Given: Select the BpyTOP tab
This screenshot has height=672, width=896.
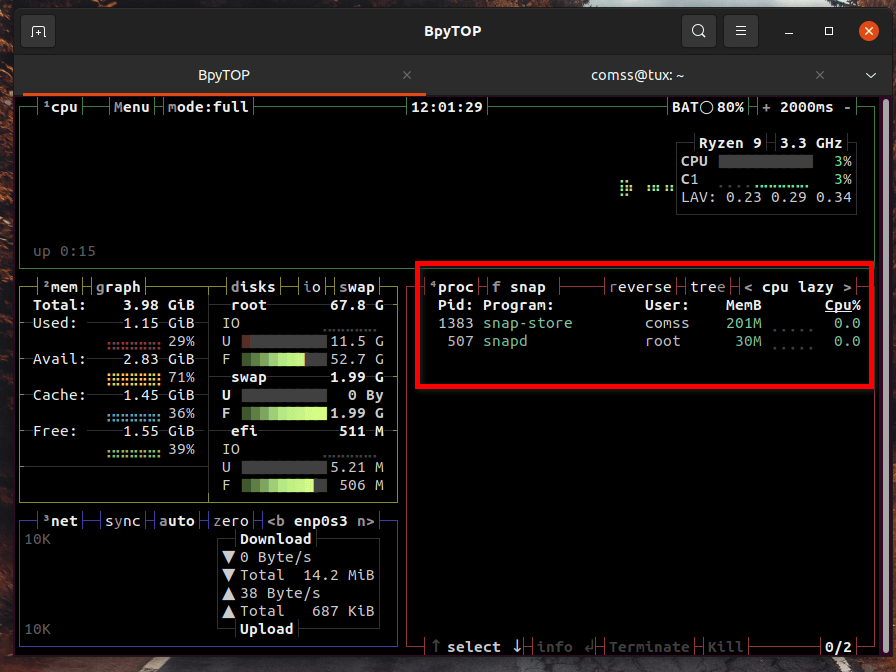Looking at the screenshot, I should 223,75.
